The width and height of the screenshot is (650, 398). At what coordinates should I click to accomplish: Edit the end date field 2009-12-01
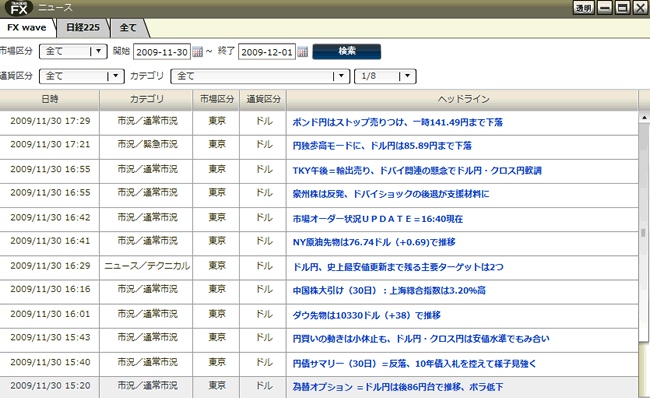coord(267,52)
